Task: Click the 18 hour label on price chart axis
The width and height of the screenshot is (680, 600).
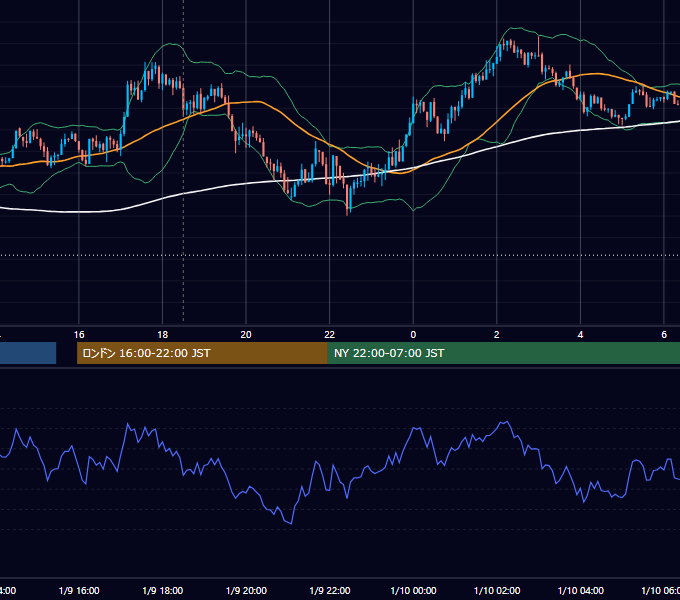Action: click(x=162, y=335)
